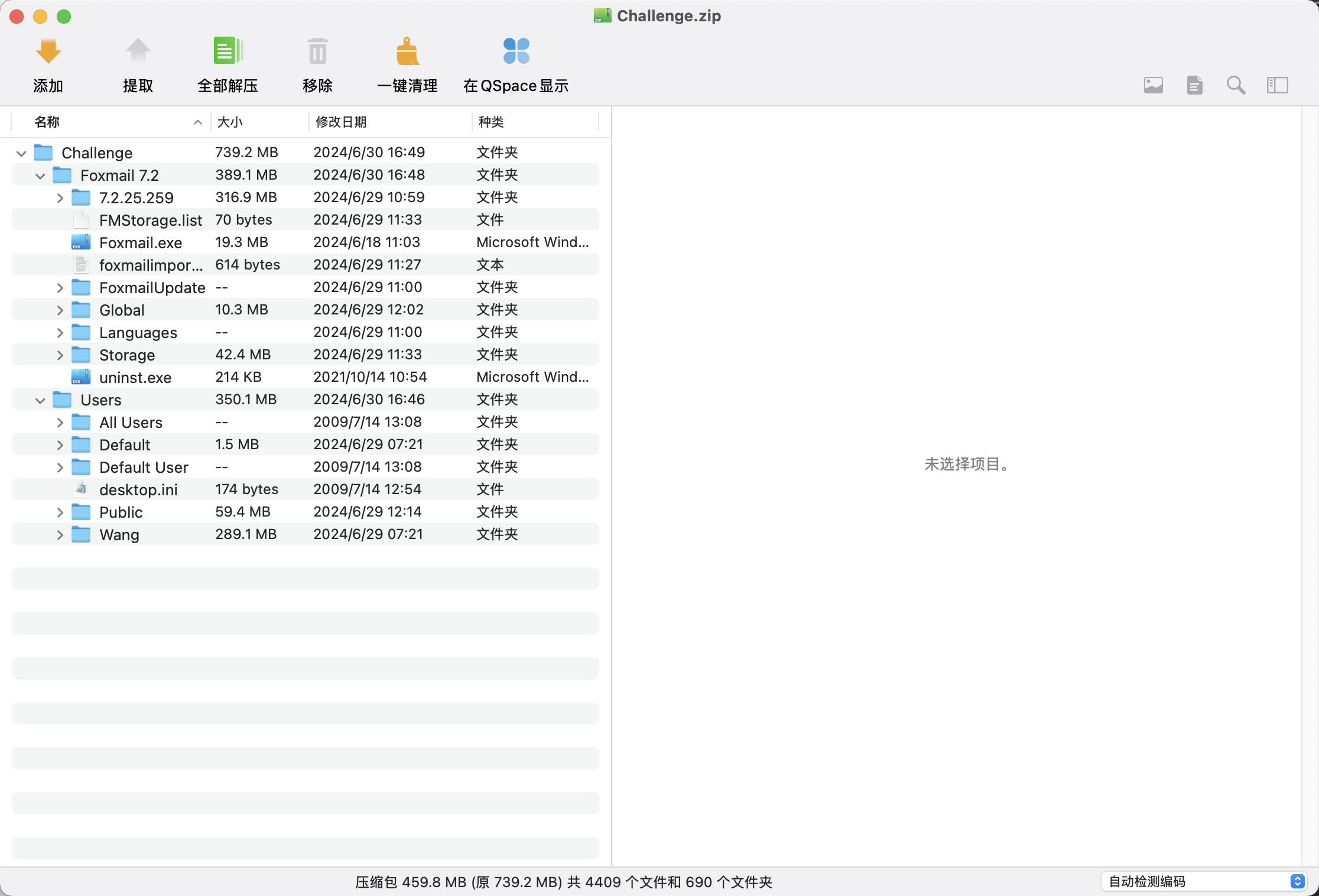The height and width of the screenshot is (896, 1319).
Task: Select the Public folder icon
Action: coord(81,512)
